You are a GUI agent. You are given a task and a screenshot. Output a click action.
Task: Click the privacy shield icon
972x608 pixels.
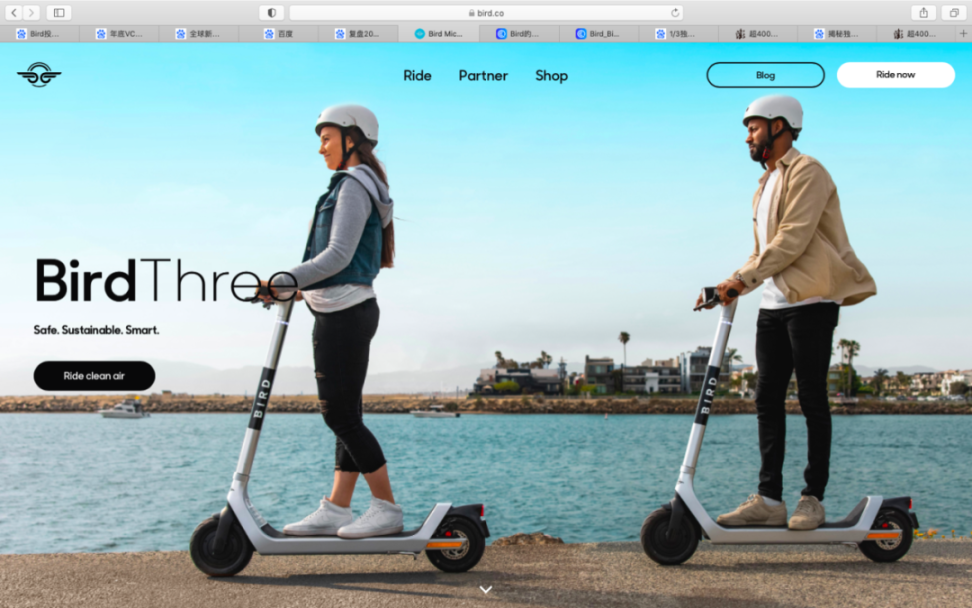coord(271,13)
